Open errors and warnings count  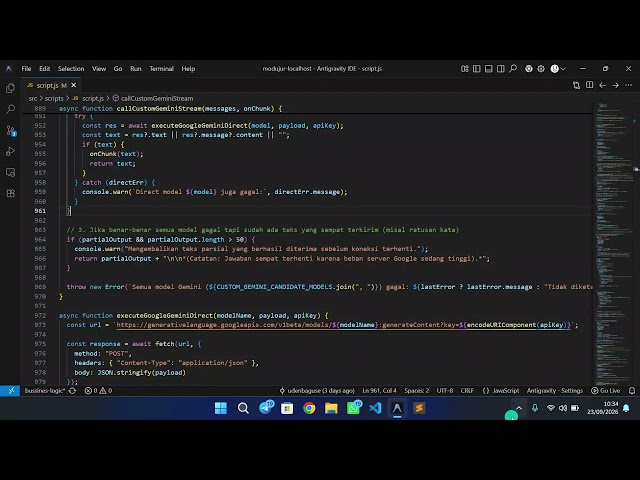98,391
